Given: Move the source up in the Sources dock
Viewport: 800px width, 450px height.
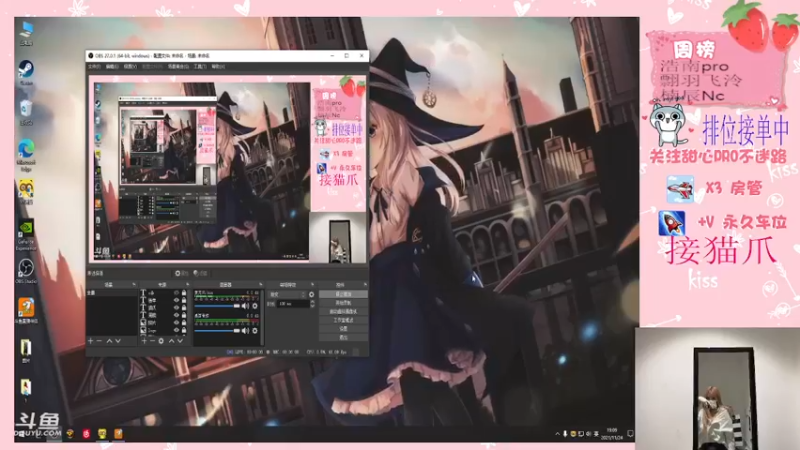Looking at the screenshot, I should [x=171, y=341].
